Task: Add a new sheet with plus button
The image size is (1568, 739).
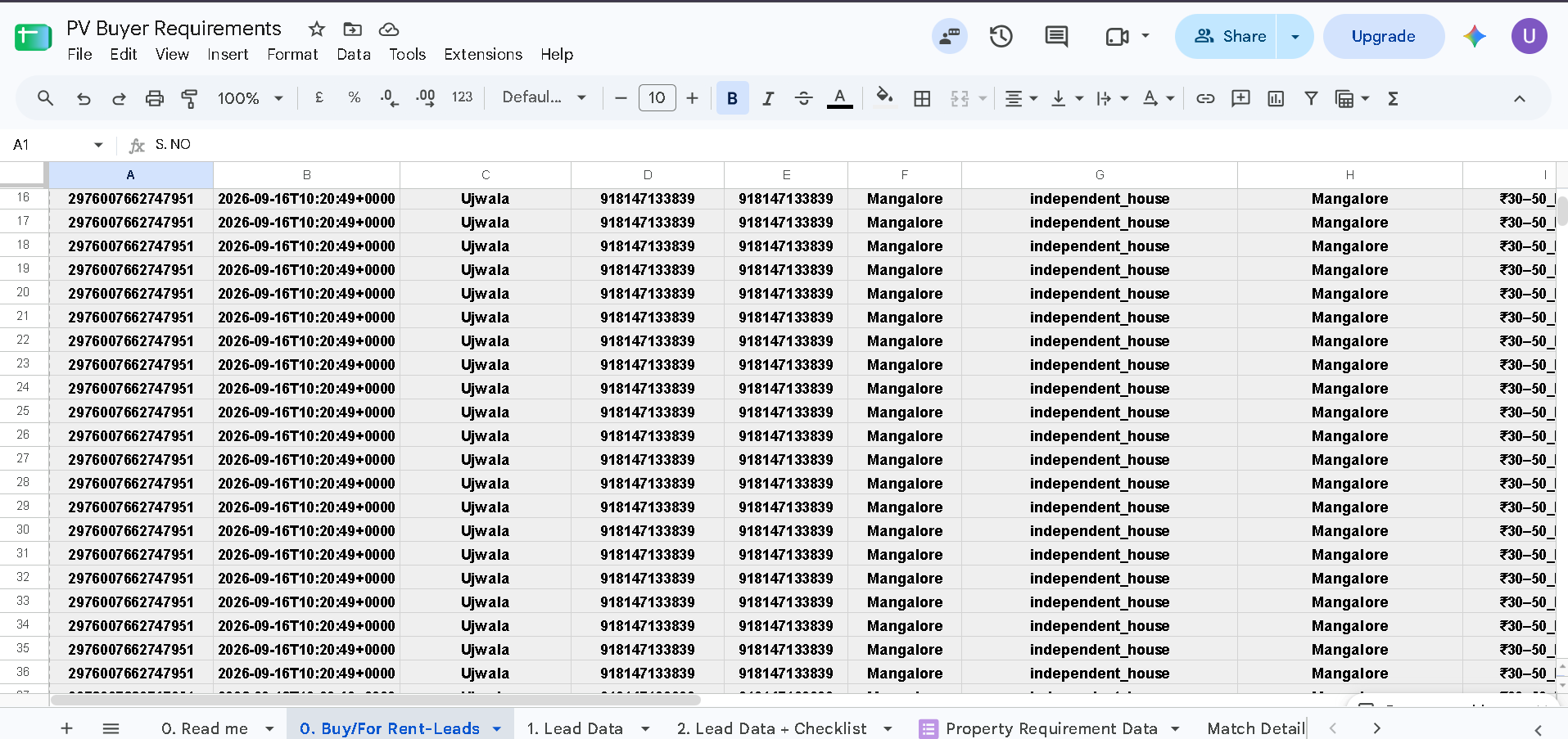Action: (67, 728)
